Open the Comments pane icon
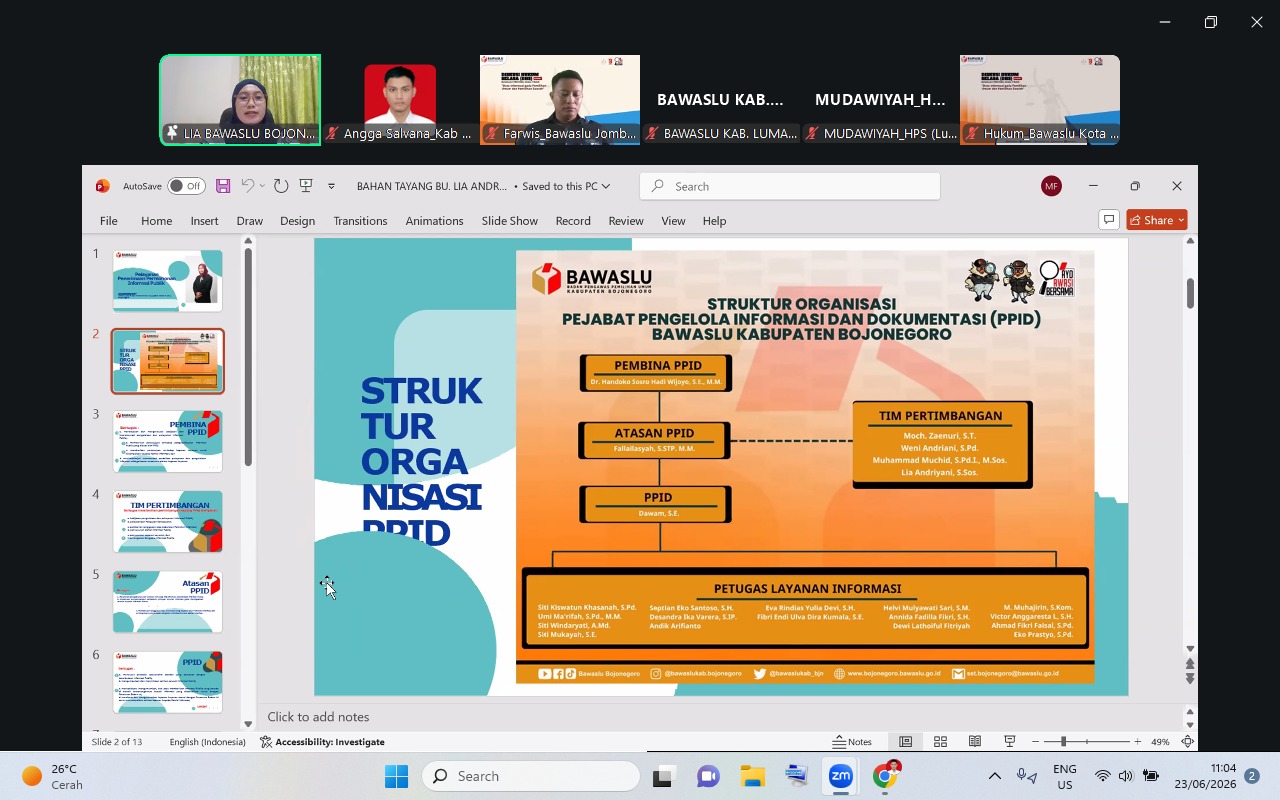Viewport: 1280px width, 800px height. coord(1108,220)
